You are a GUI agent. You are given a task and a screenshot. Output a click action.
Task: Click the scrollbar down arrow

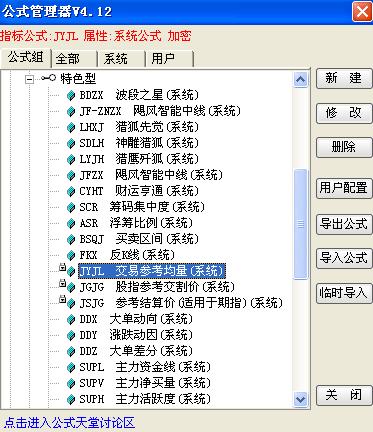point(301,399)
